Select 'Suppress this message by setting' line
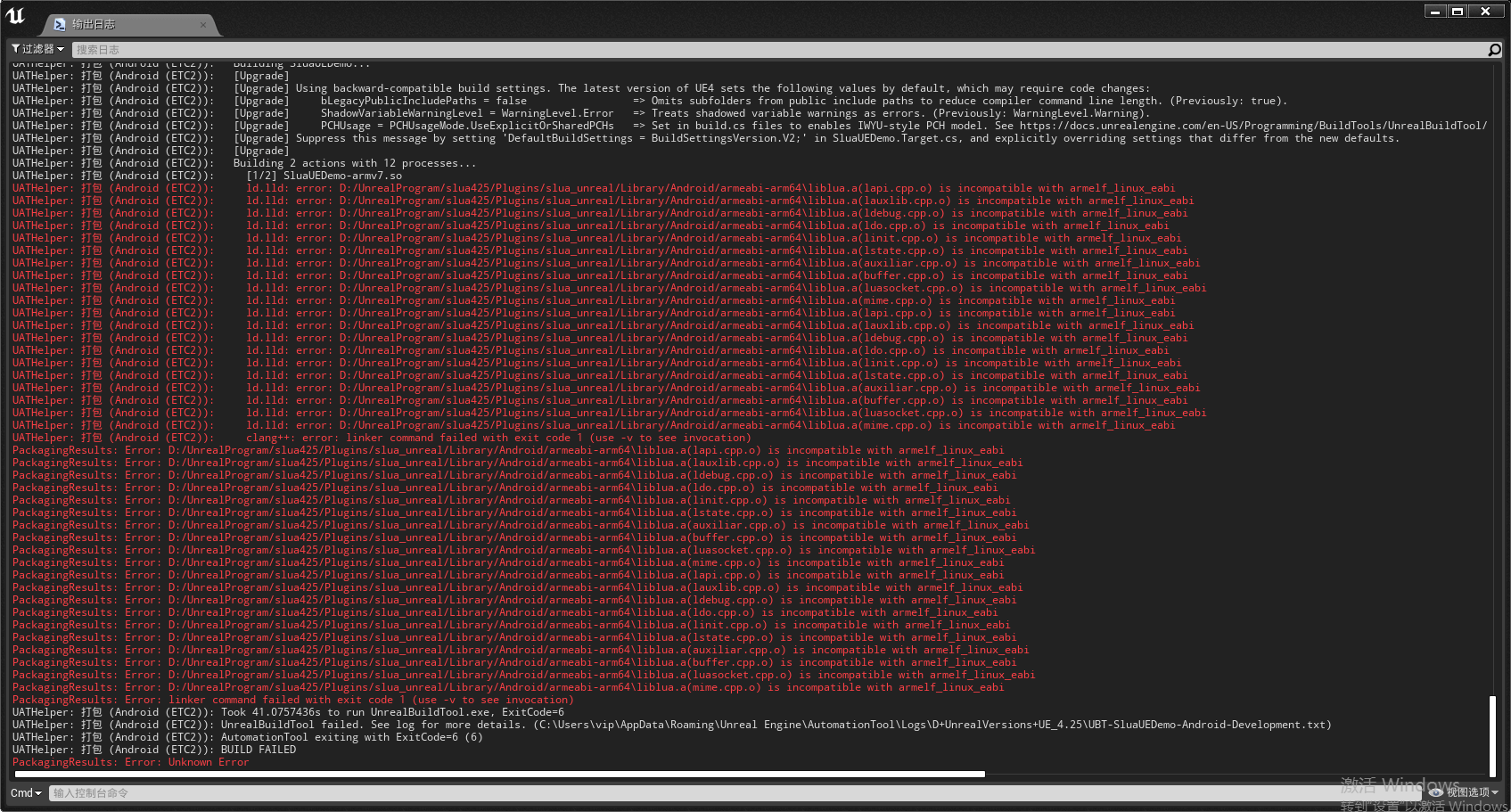 click(x=706, y=138)
